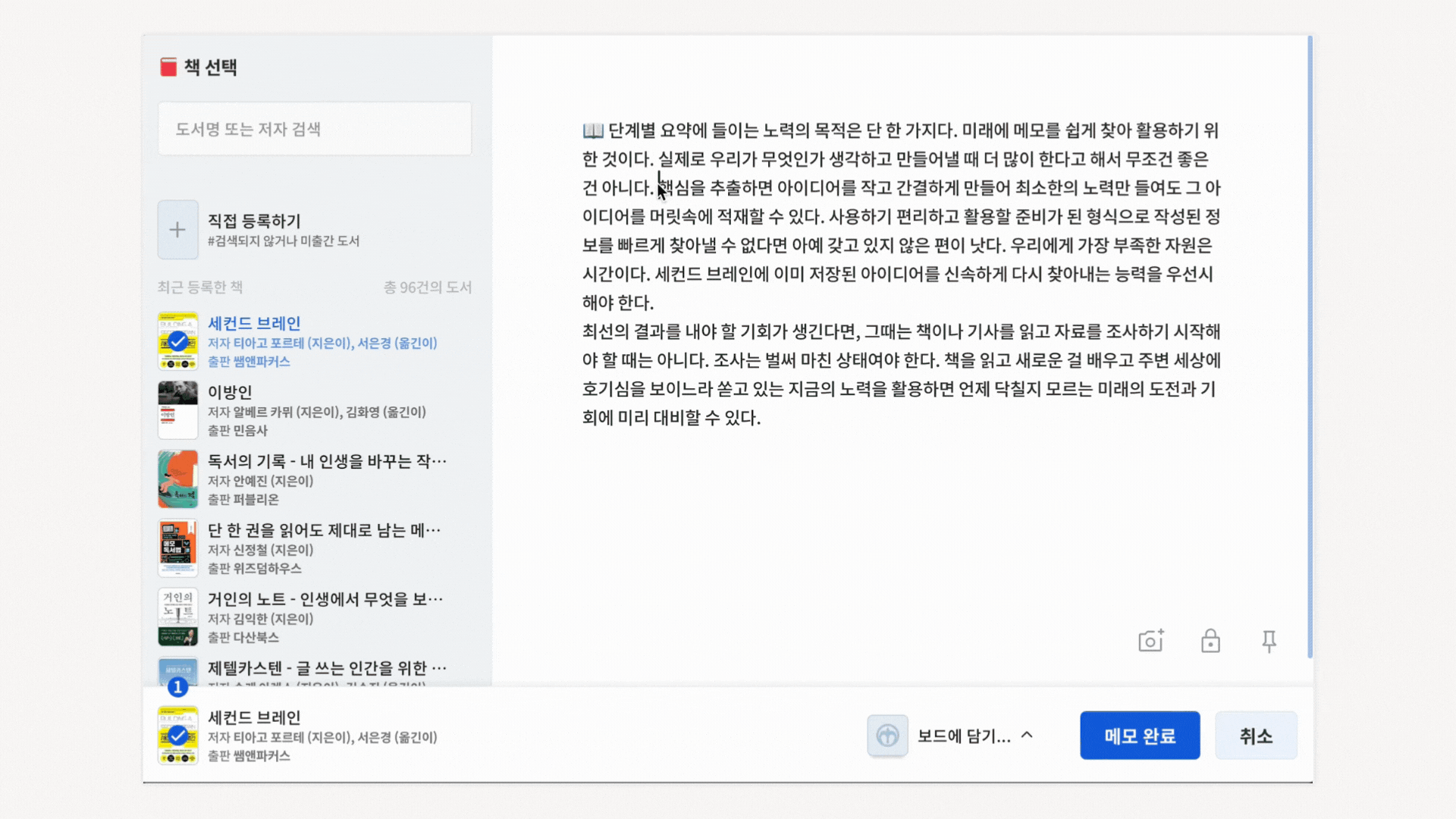The width and height of the screenshot is (1456, 819).
Task: Click the blue scrollbar on memo panel
Action: (x=1310, y=347)
